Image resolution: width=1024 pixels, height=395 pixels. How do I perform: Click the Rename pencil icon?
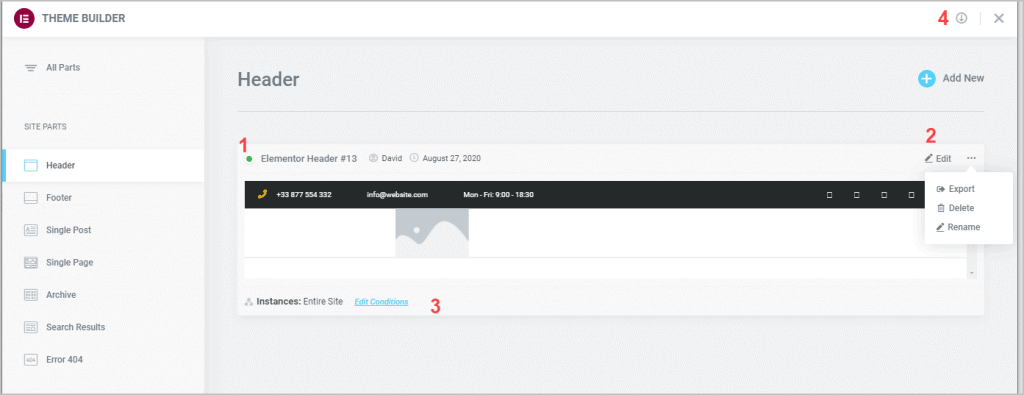pos(941,227)
